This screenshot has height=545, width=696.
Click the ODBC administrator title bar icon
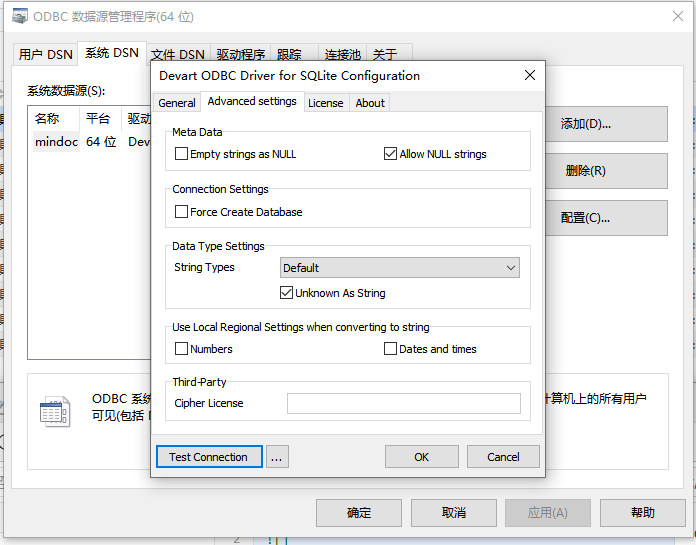pyautogui.click(x=18, y=17)
